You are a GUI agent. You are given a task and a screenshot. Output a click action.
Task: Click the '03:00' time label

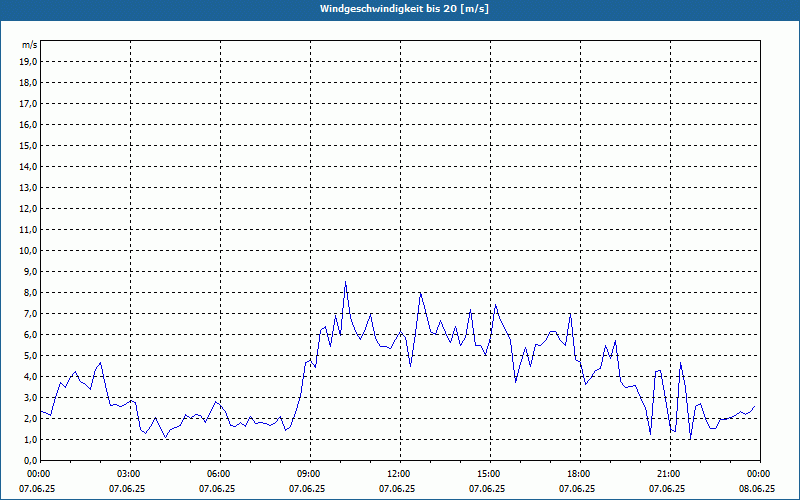(x=131, y=474)
